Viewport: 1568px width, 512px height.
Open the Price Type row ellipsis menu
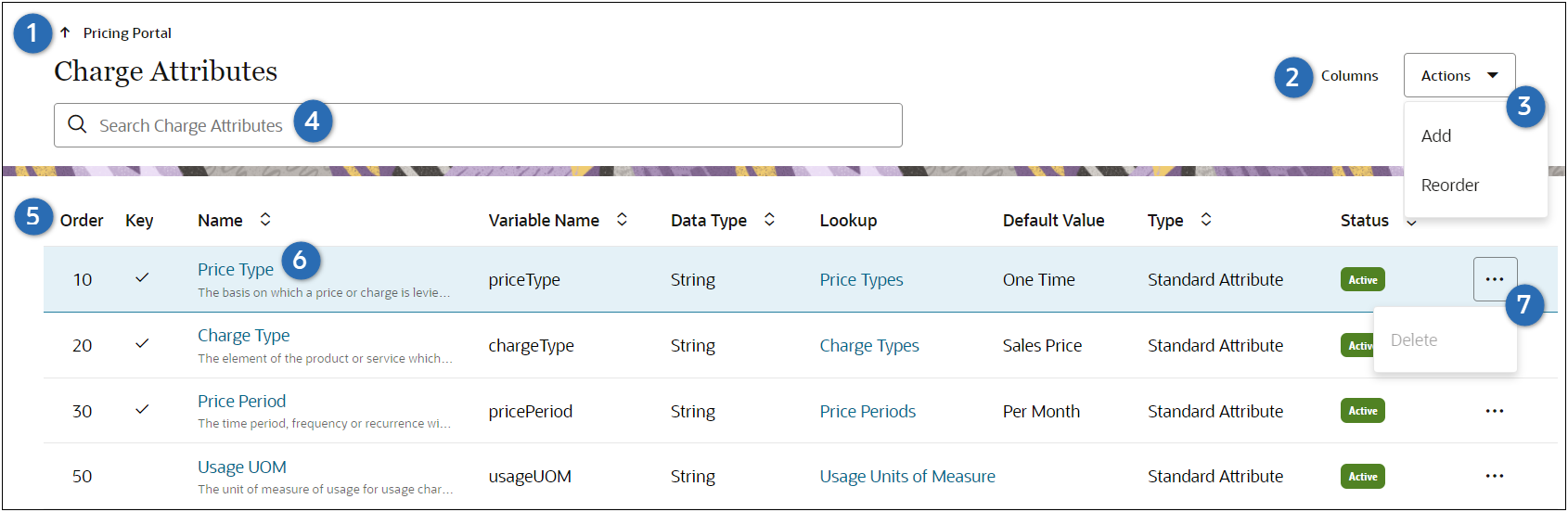tap(1495, 279)
